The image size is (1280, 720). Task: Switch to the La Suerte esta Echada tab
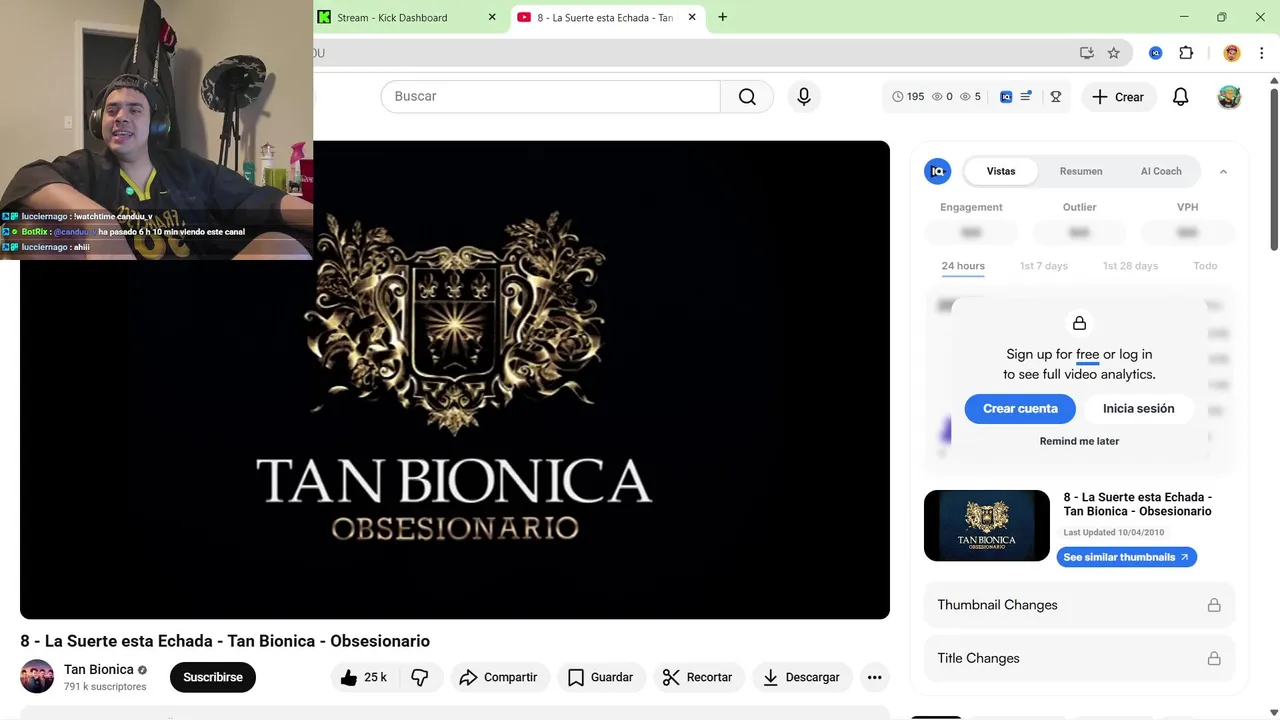point(607,17)
